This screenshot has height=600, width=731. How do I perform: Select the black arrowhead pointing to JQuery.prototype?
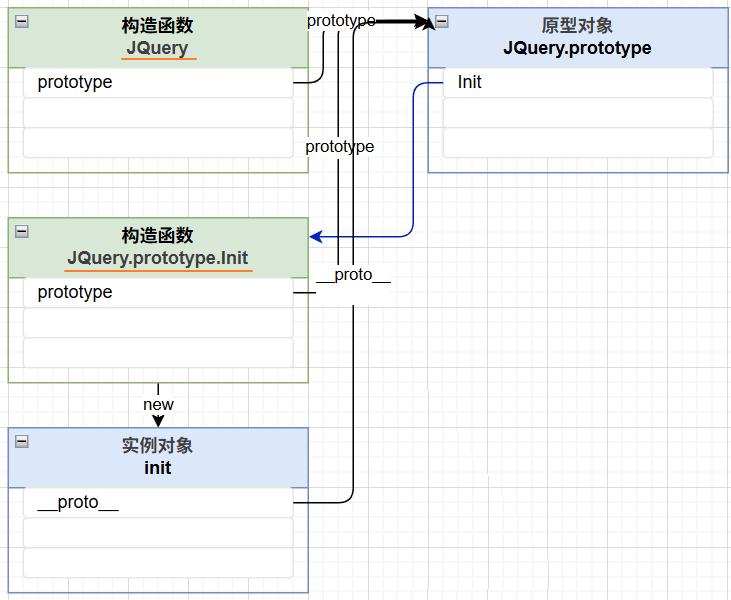(x=425, y=21)
